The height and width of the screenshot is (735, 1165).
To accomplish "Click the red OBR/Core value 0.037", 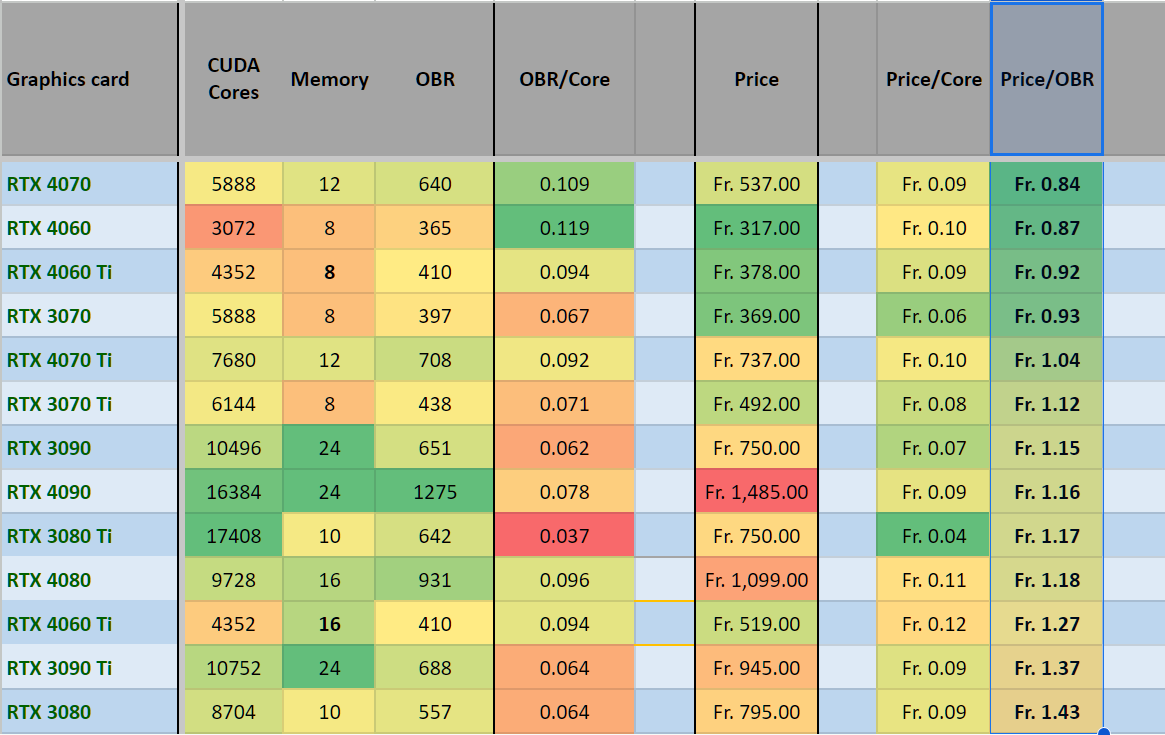I will pyautogui.click(x=565, y=536).
